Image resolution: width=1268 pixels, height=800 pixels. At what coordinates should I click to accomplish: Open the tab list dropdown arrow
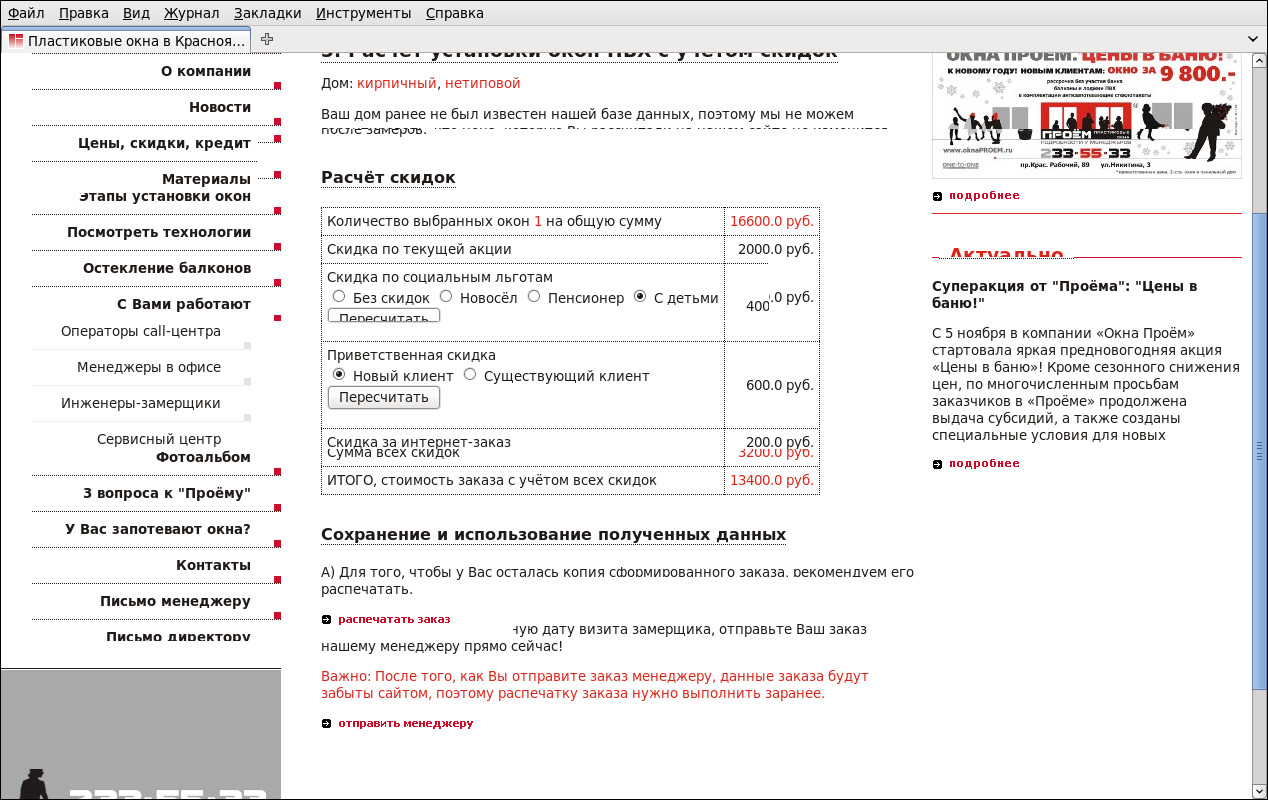tap(1253, 39)
